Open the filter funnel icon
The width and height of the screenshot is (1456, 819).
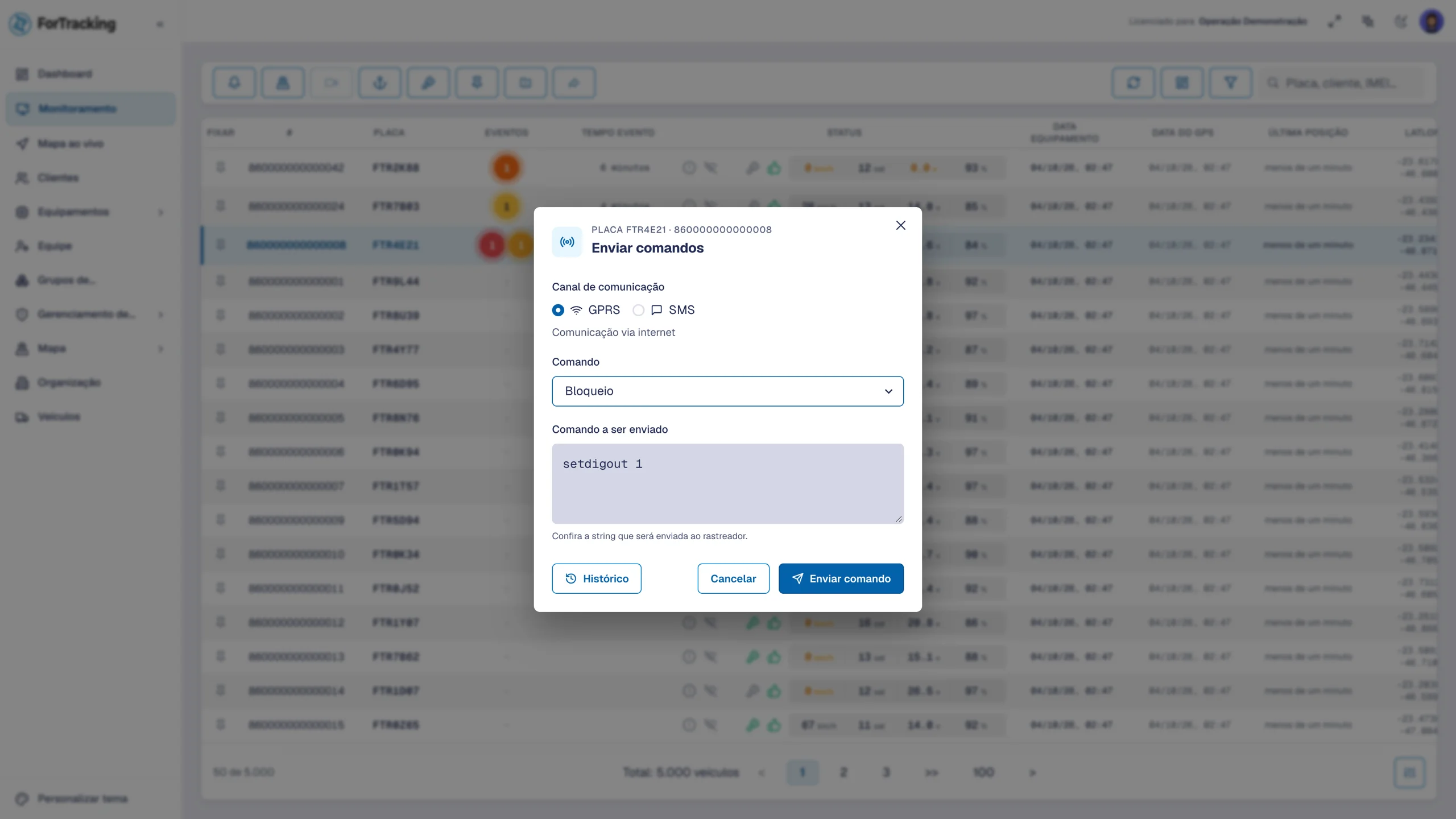pyautogui.click(x=1231, y=83)
